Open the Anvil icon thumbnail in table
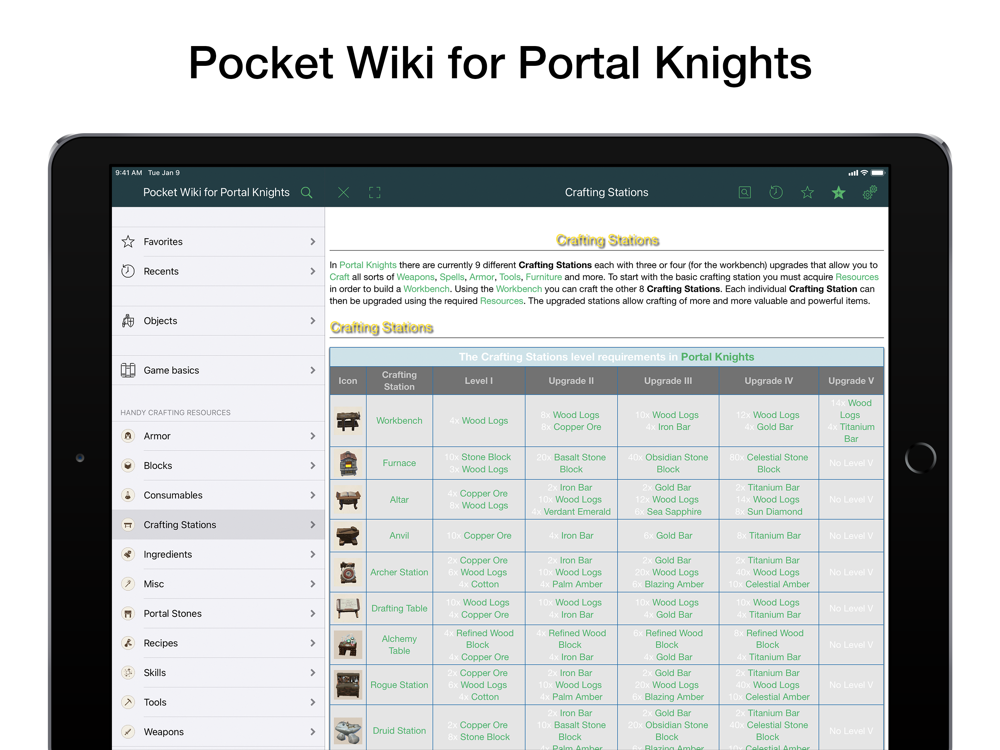The width and height of the screenshot is (1000, 750). 348,536
